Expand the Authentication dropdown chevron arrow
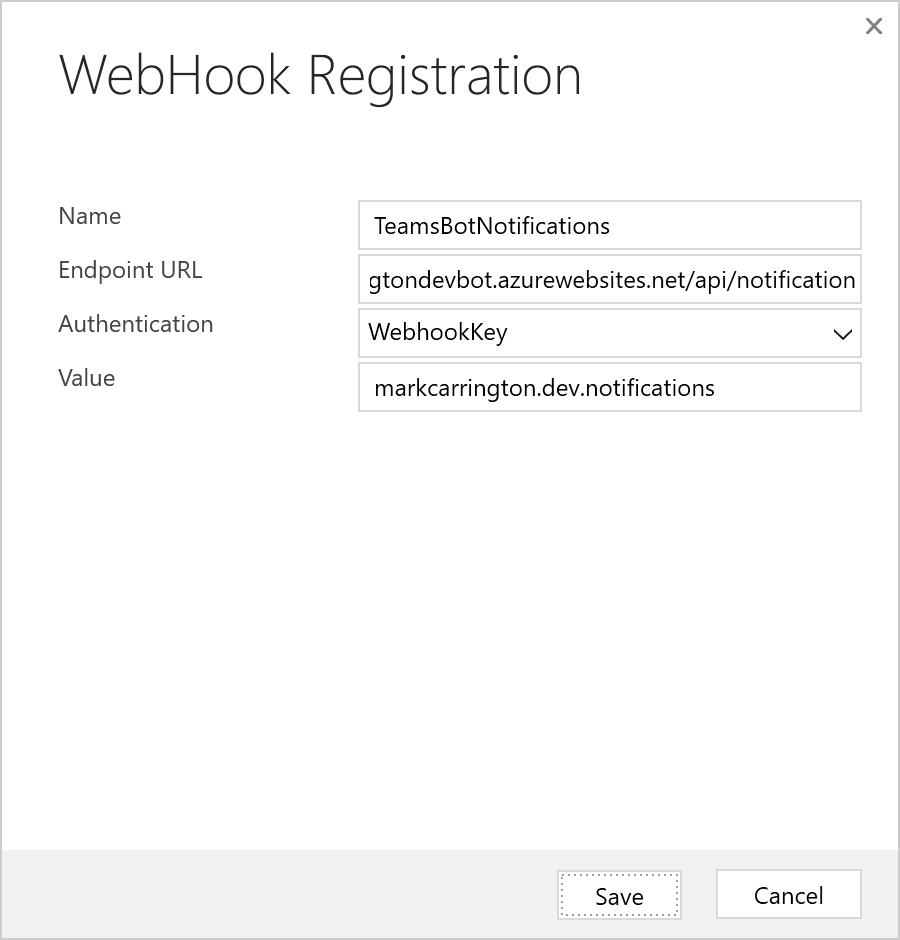The image size is (900, 940). pyautogui.click(x=842, y=335)
